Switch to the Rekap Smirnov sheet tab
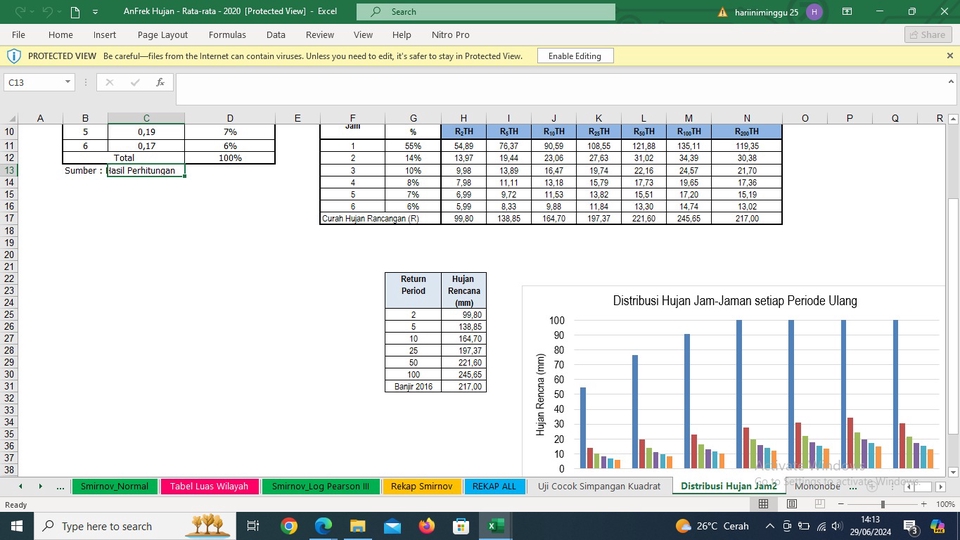Screen dimensions: 960x540 point(421,486)
